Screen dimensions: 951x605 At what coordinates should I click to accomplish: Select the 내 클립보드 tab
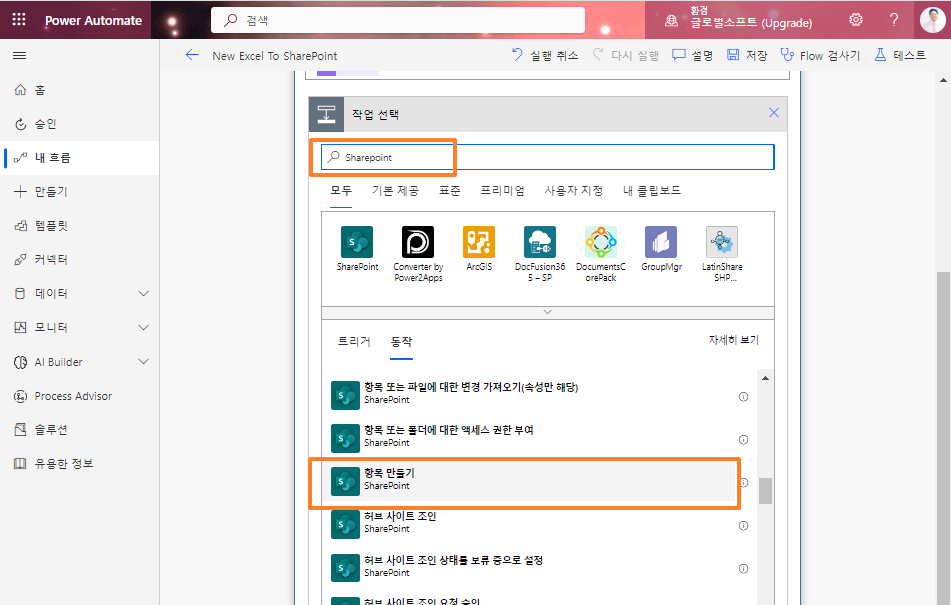[x=652, y=190]
